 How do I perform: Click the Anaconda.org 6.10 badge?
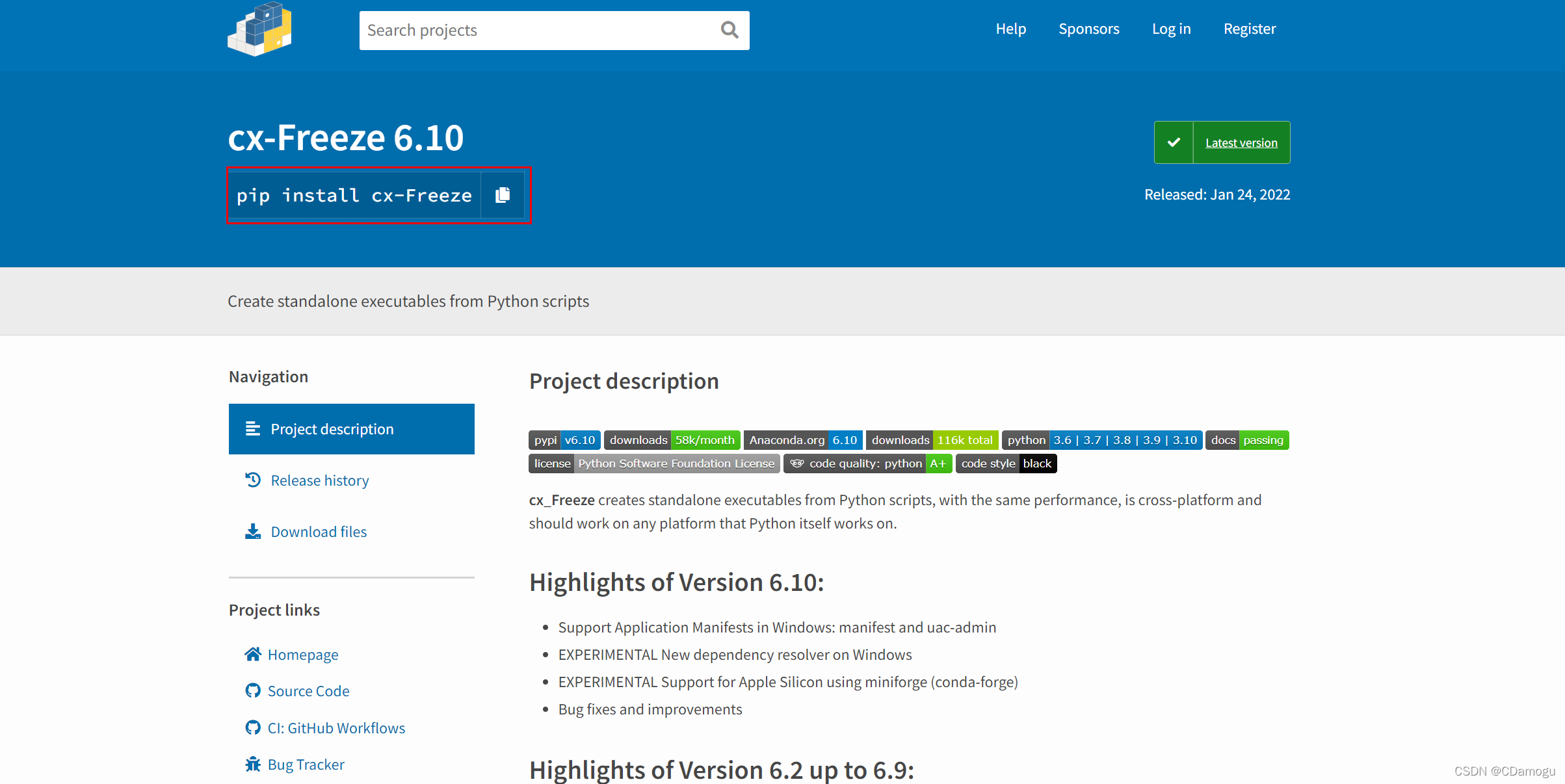tap(803, 439)
